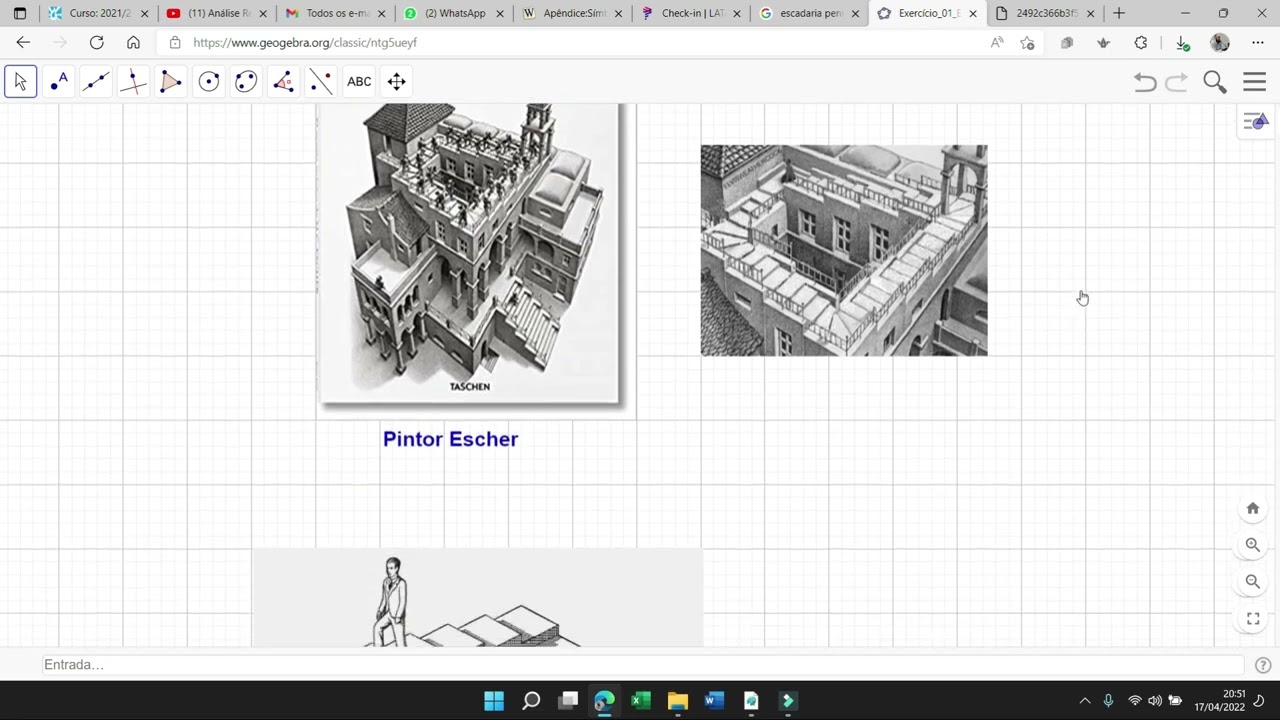Open the browser home page
The height and width of the screenshot is (720, 1280).
133,43
